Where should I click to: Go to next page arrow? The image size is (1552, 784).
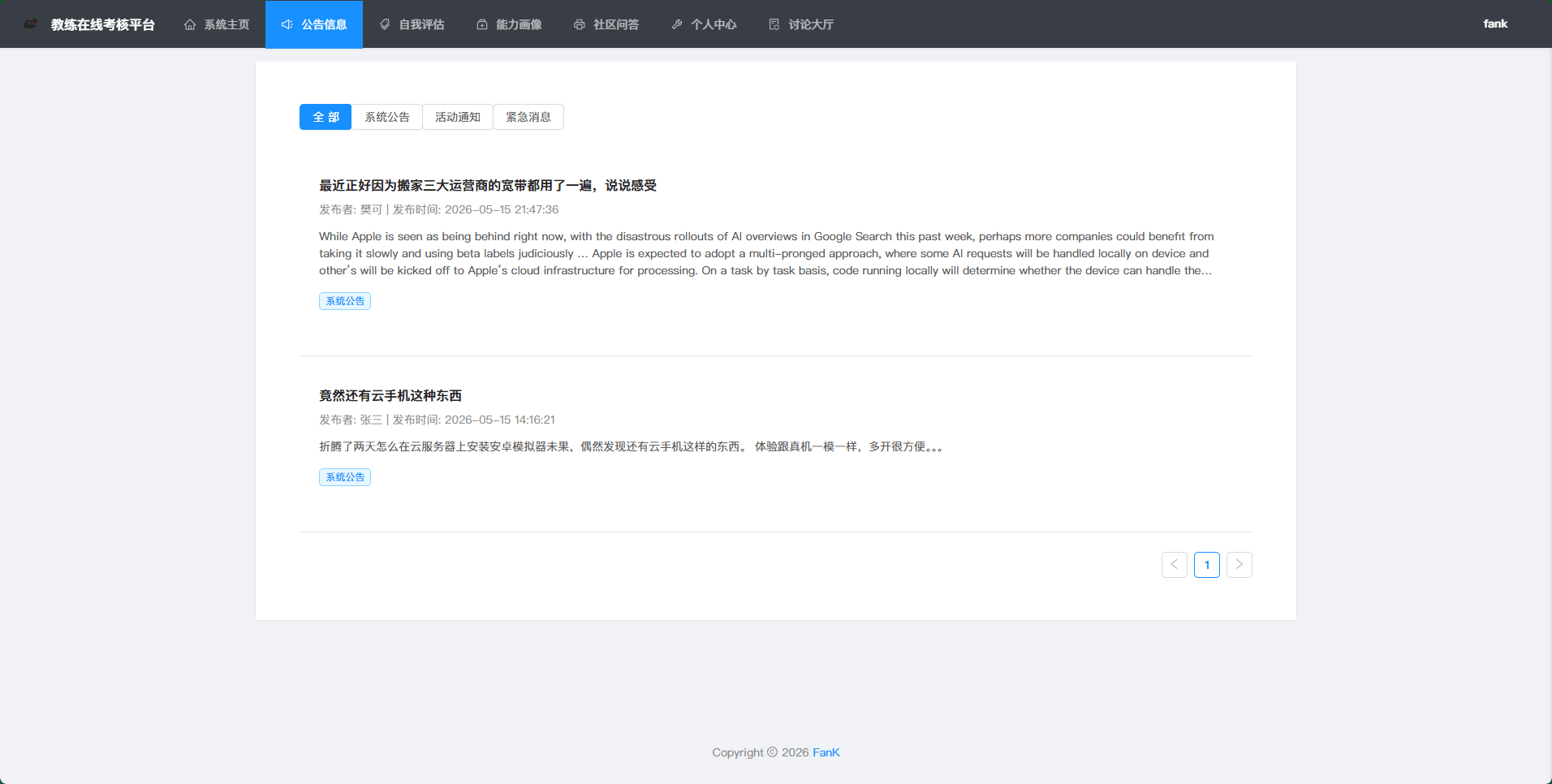click(1239, 565)
